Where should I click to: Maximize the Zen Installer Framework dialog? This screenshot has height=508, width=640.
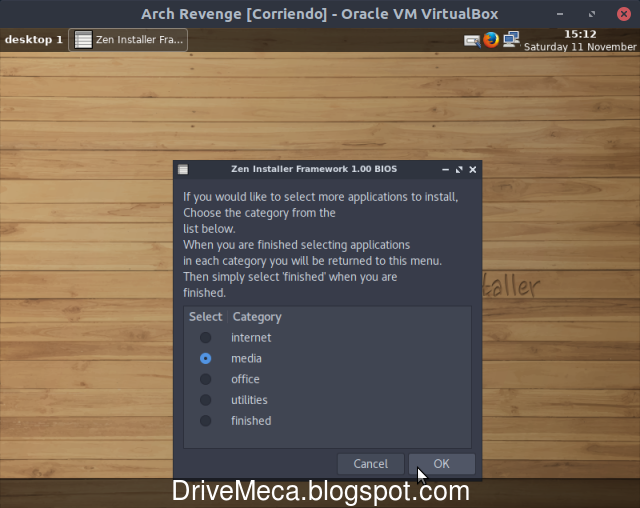click(x=459, y=169)
